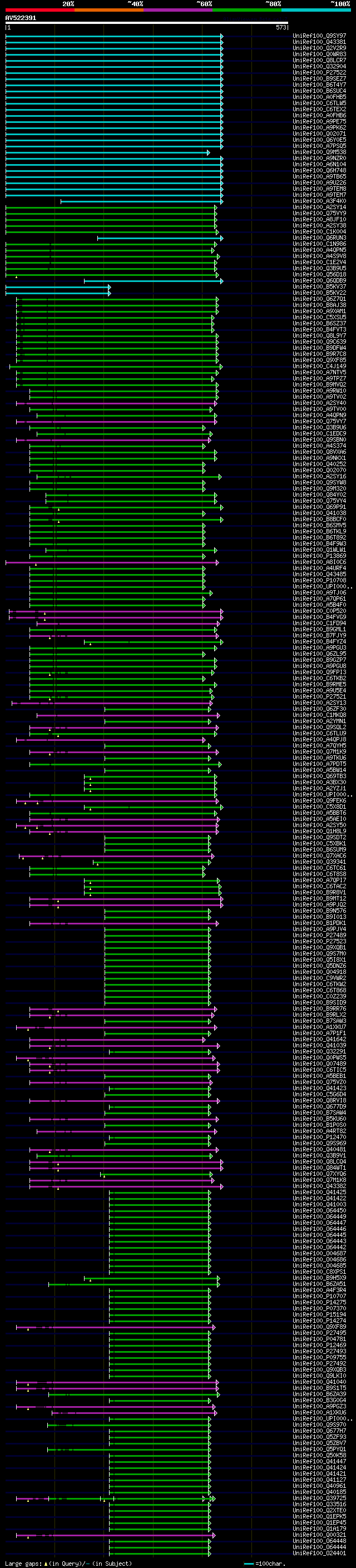Select hit label UniRef100_B3G0G4
Screen dimensions: 356x1568
[x=319, y=1400]
